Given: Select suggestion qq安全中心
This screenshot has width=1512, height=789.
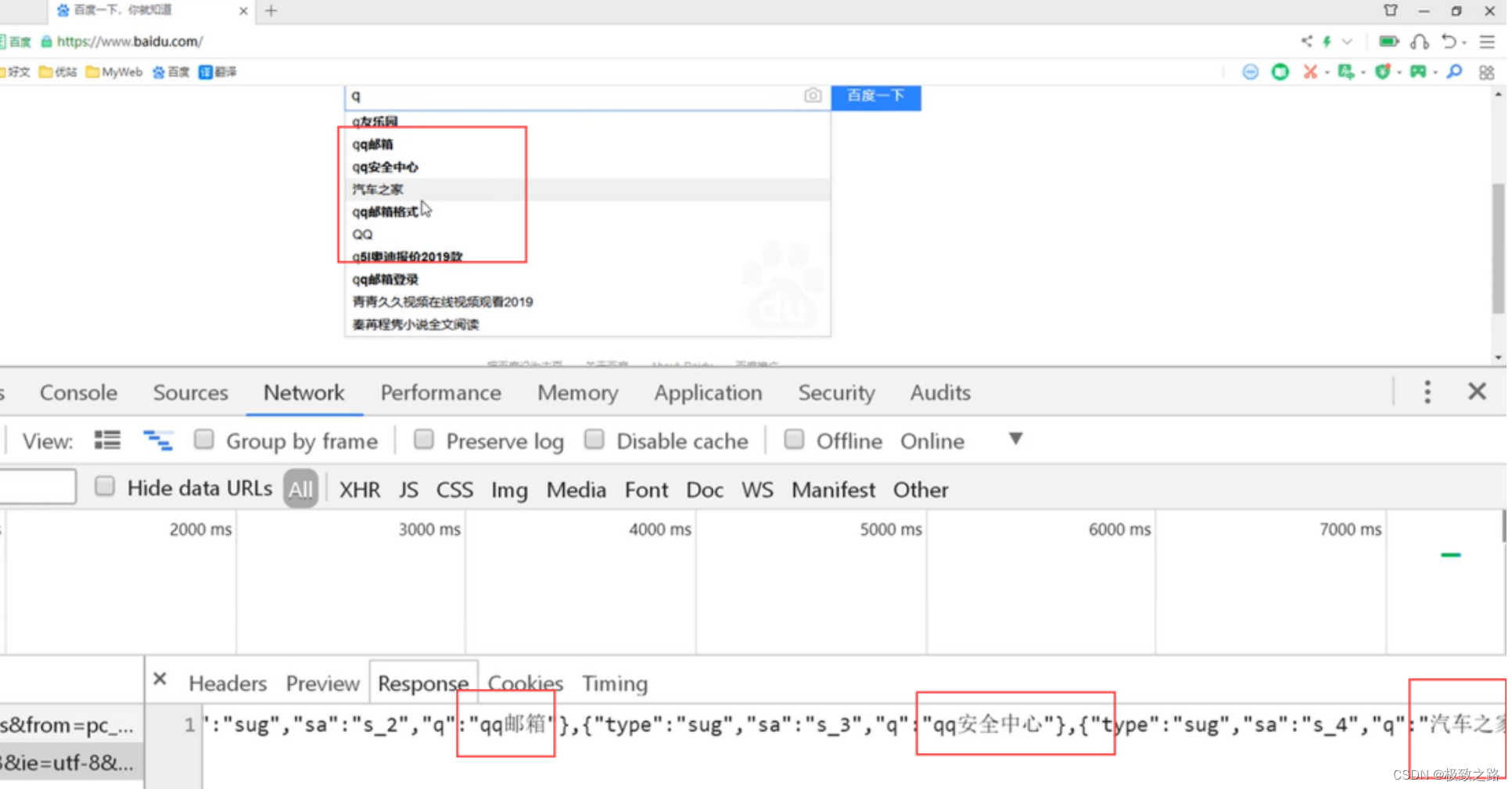Looking at the screenshot, I should (587, 167).
